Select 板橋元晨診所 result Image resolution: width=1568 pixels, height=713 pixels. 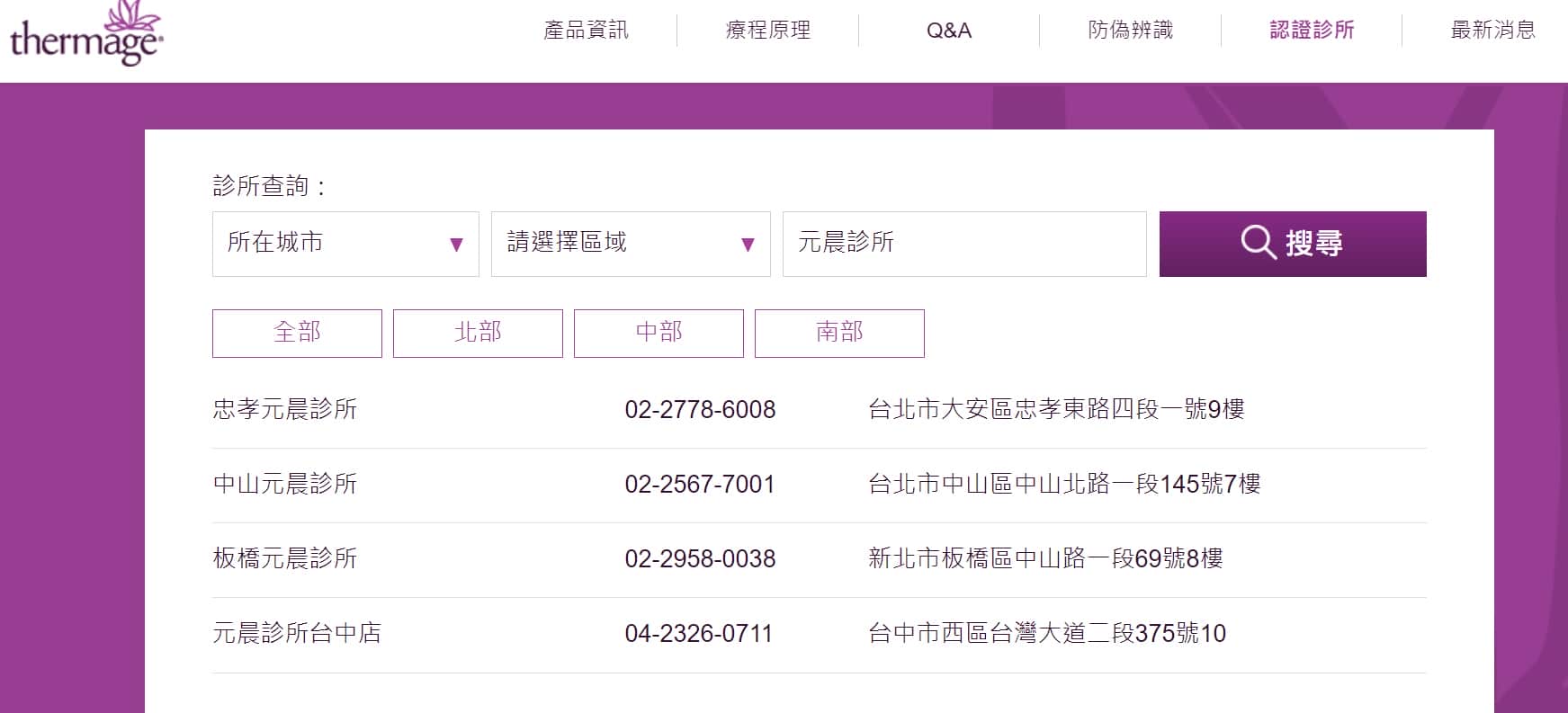(285, 558)
